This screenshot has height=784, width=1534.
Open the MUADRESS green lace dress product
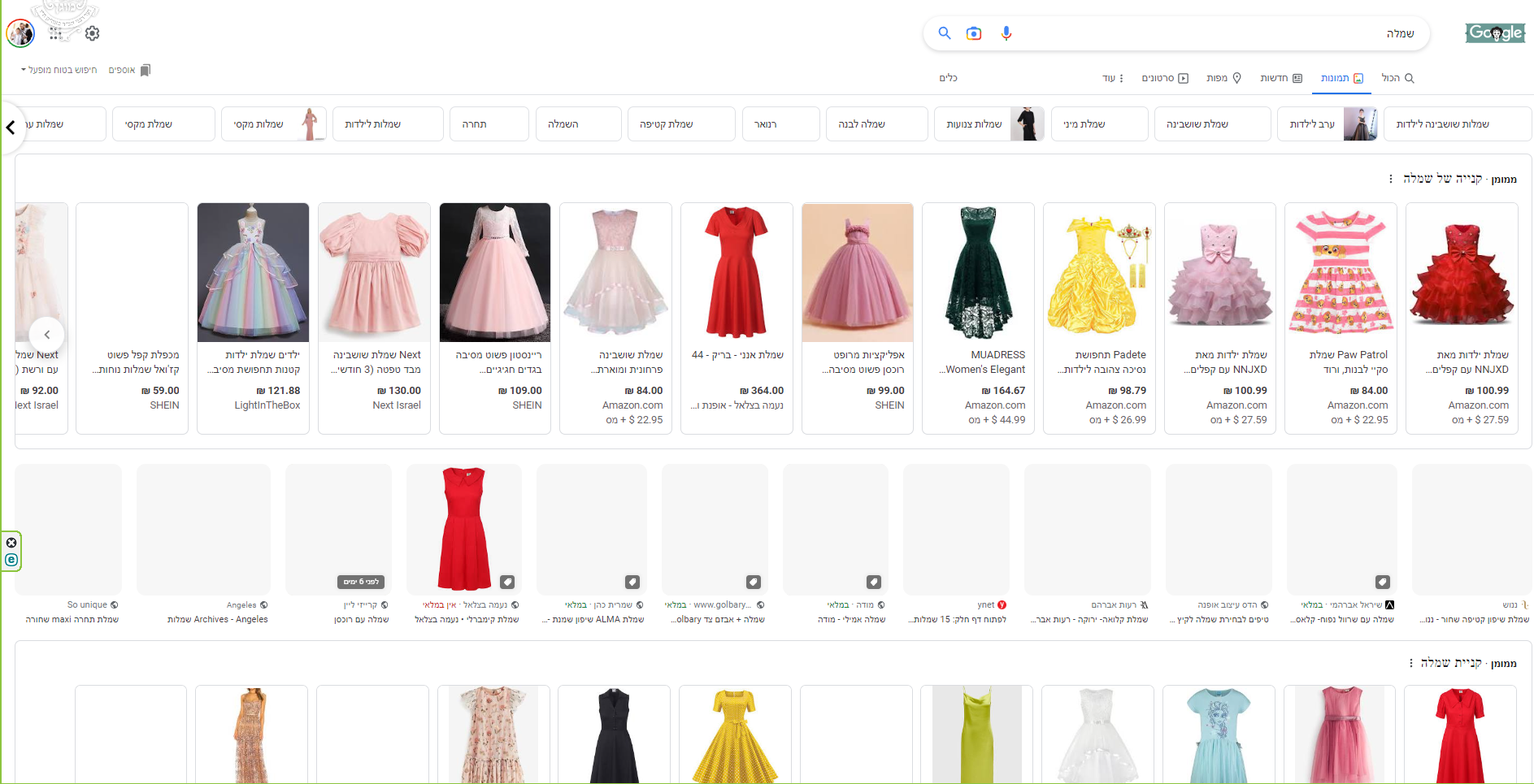978,318
